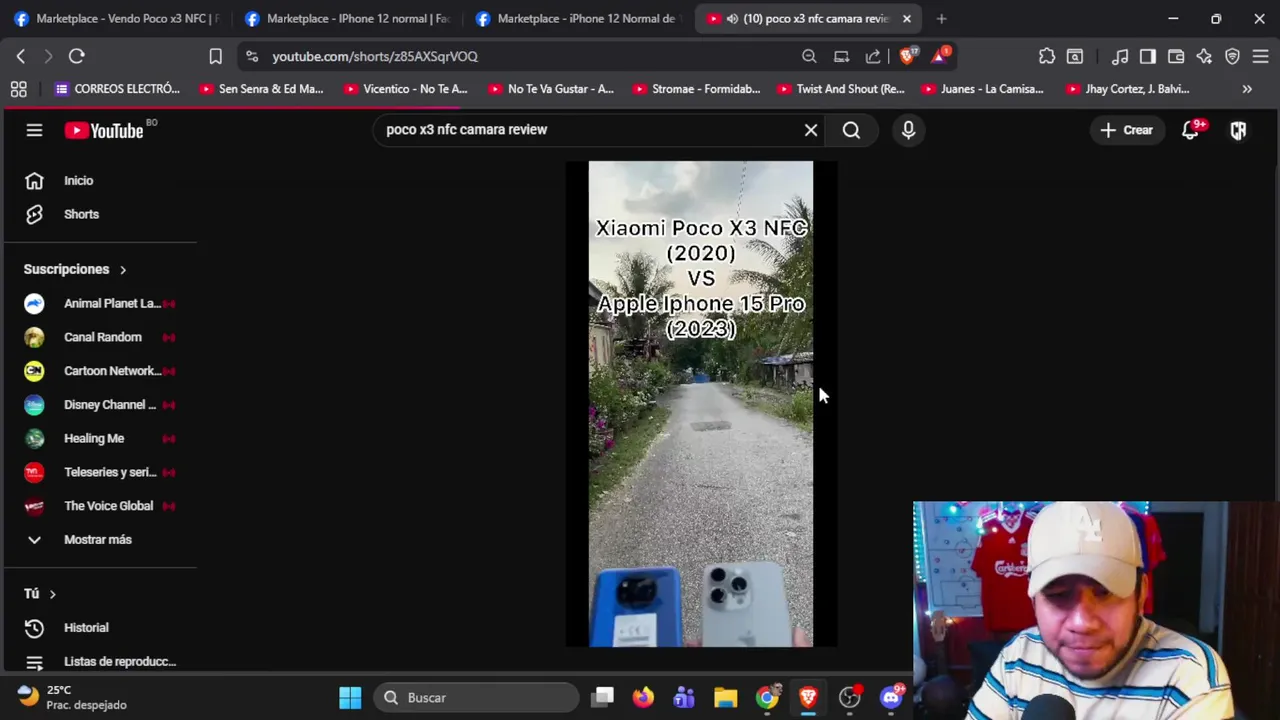Click the zoom magnifier in address bar

click(809, 57)
